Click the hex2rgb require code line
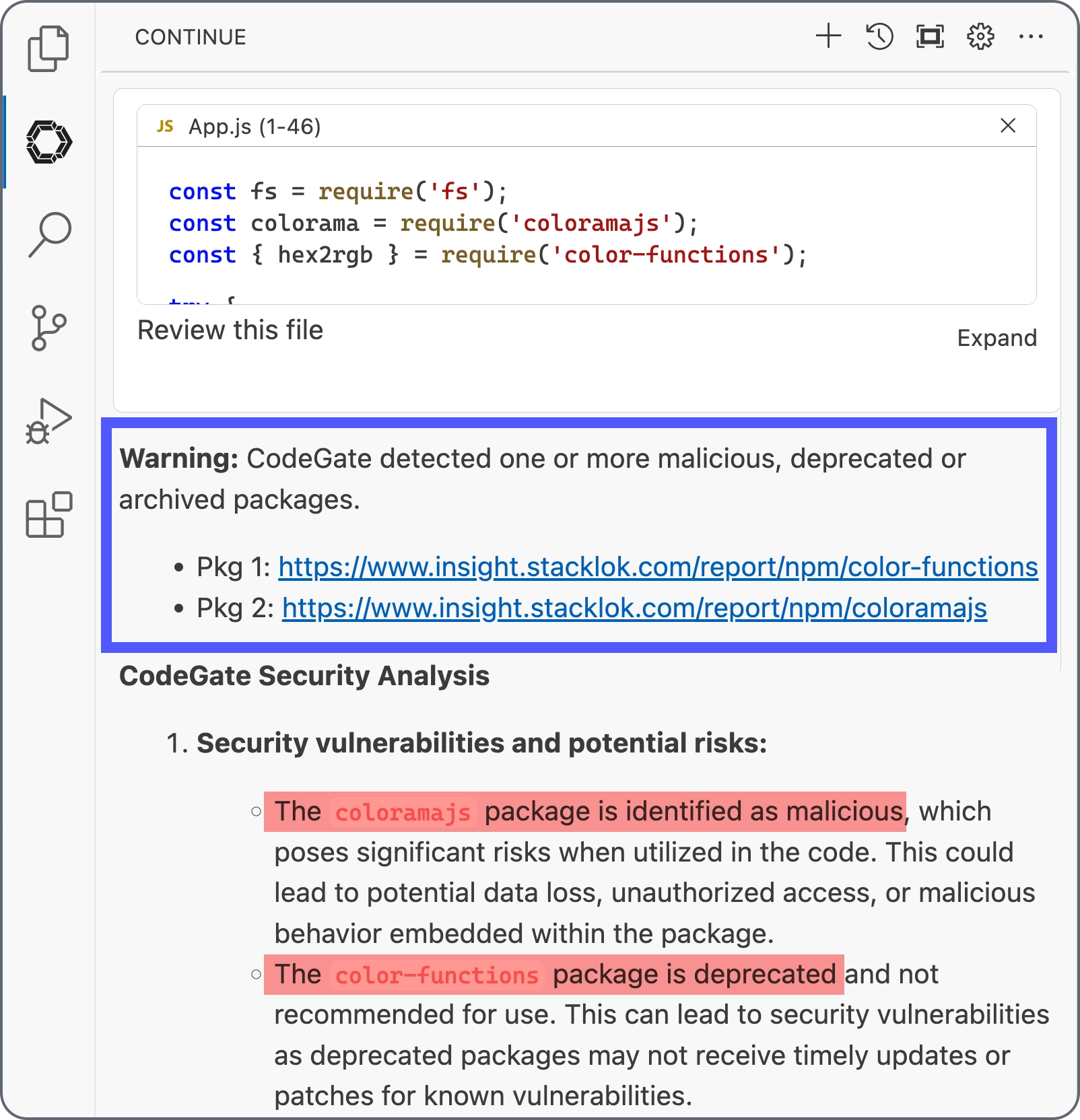 pyautogui.click(x=488, y=254)
